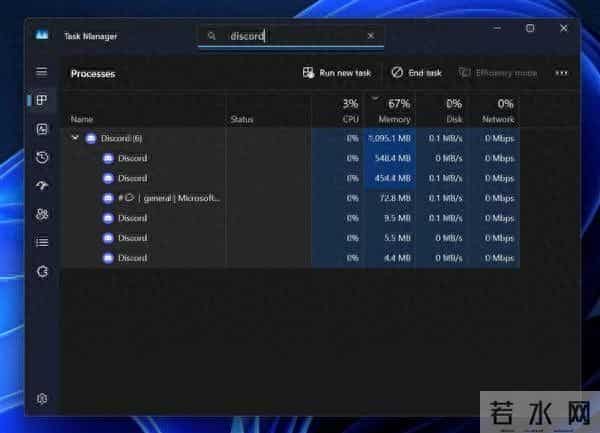Open App history from sidebar
Screen dimensions: 600x433
(42, 157)
